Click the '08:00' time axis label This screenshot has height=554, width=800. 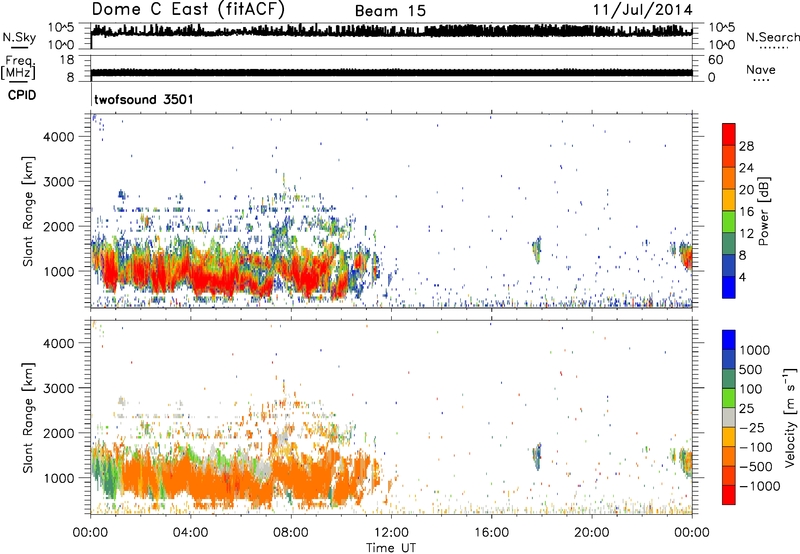point(290,533)
